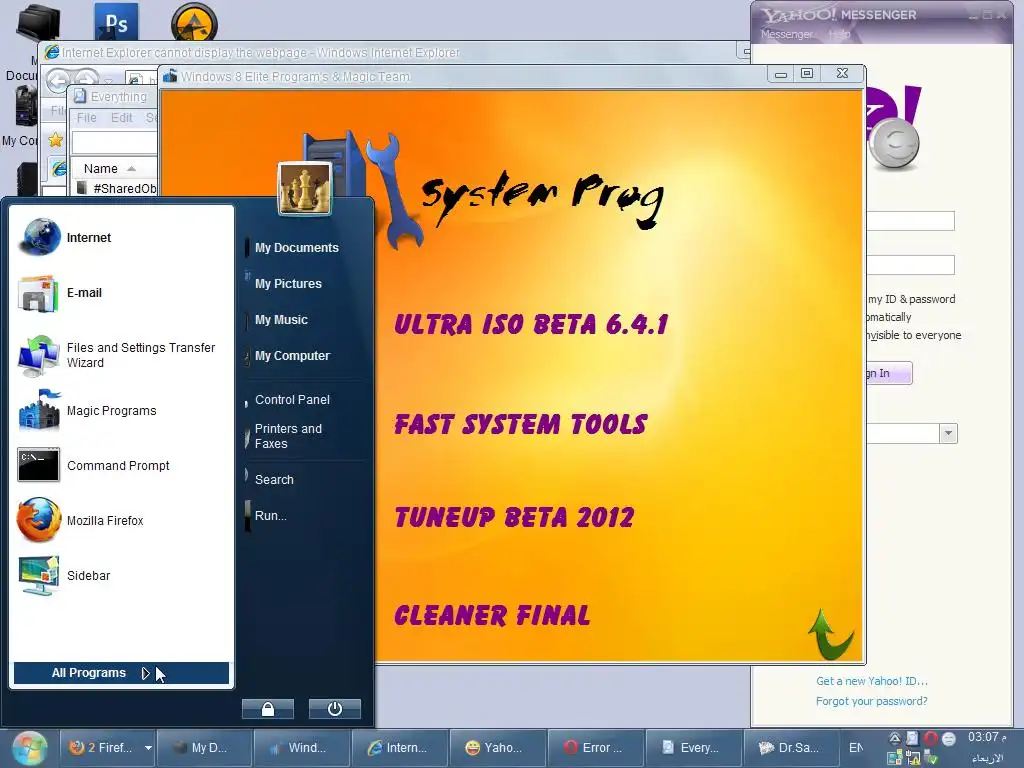Click the Windows Start orb
The image size is (1024, 768).
point(29,748)
